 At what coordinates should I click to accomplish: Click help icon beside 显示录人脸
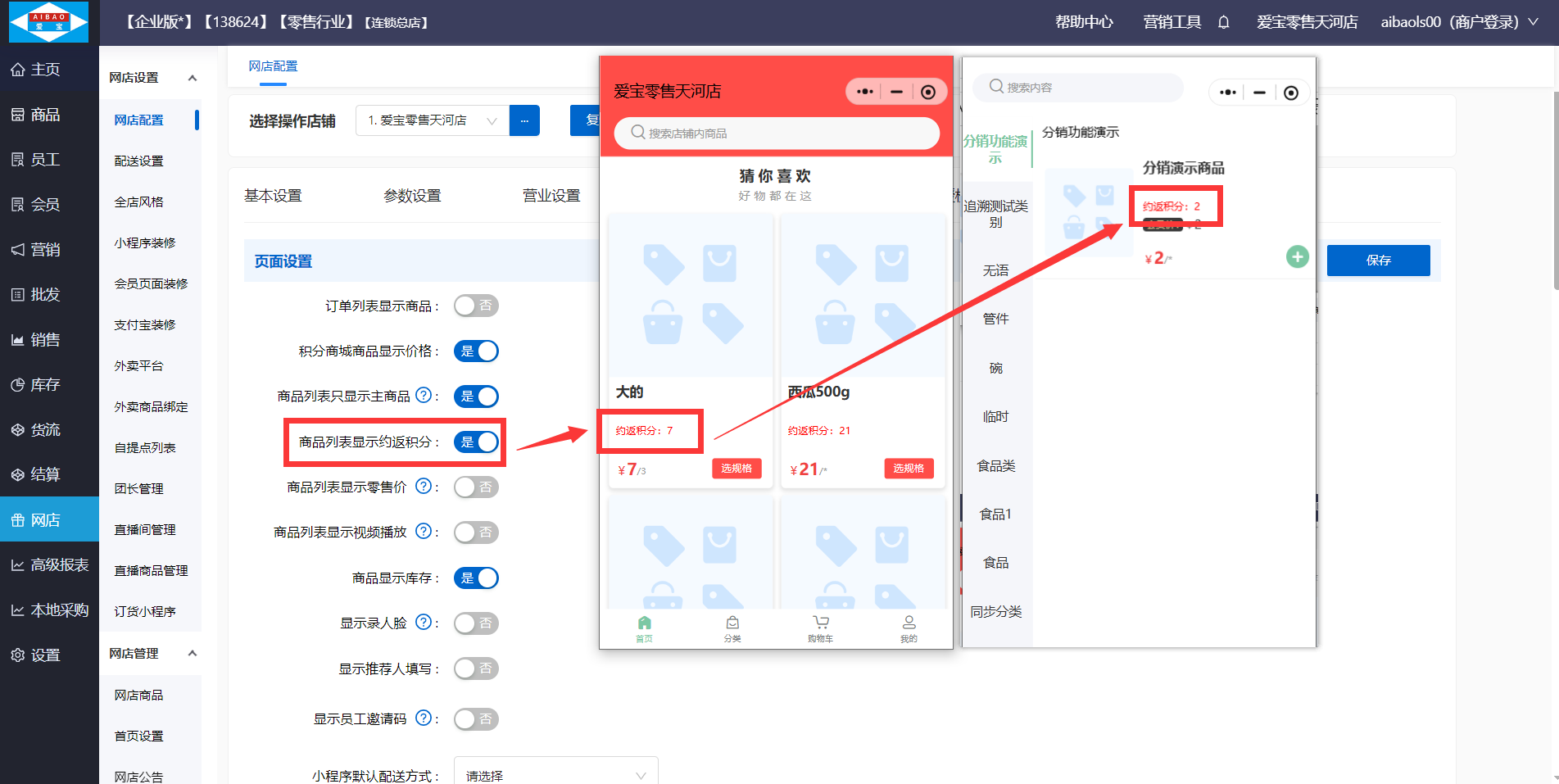tap(424, 623)
